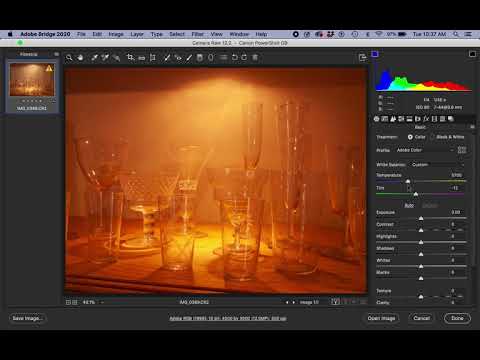Viewport: 480px width, 360px height.
Task: Click the Contrast slider handle
Action: (x=421, y=230)
